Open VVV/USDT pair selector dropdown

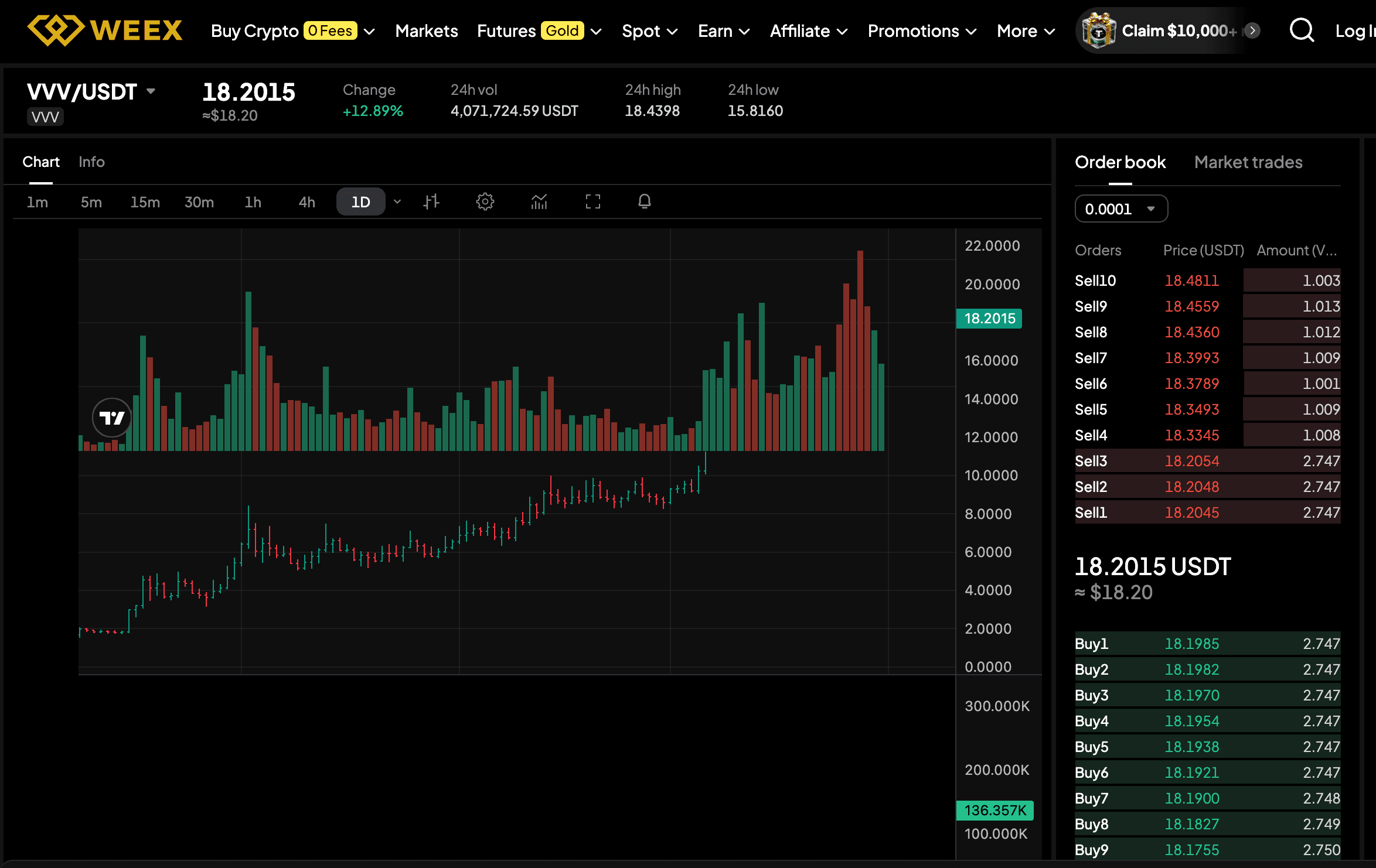pos(151,91)
